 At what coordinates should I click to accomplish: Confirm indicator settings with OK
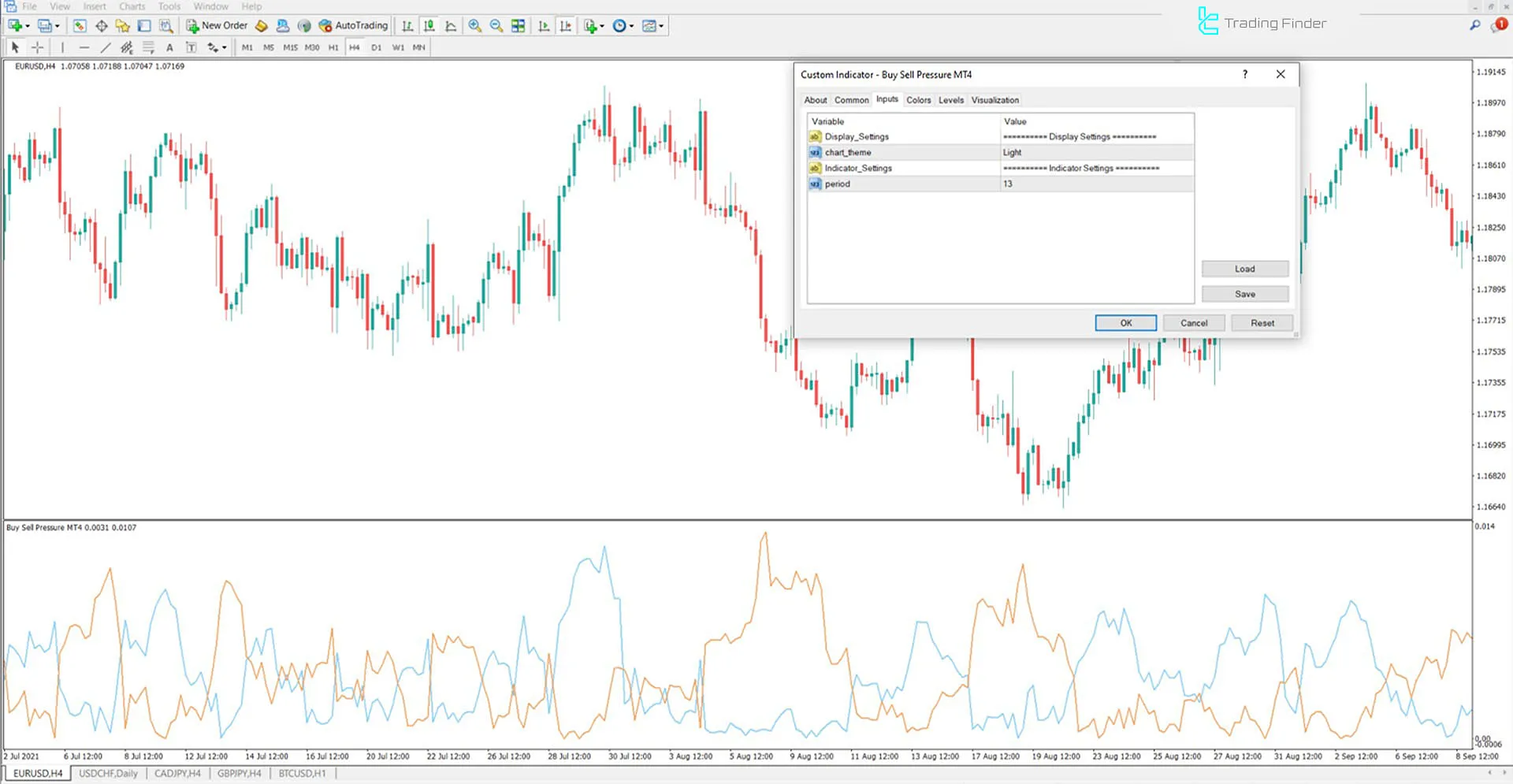point(1125,323)
